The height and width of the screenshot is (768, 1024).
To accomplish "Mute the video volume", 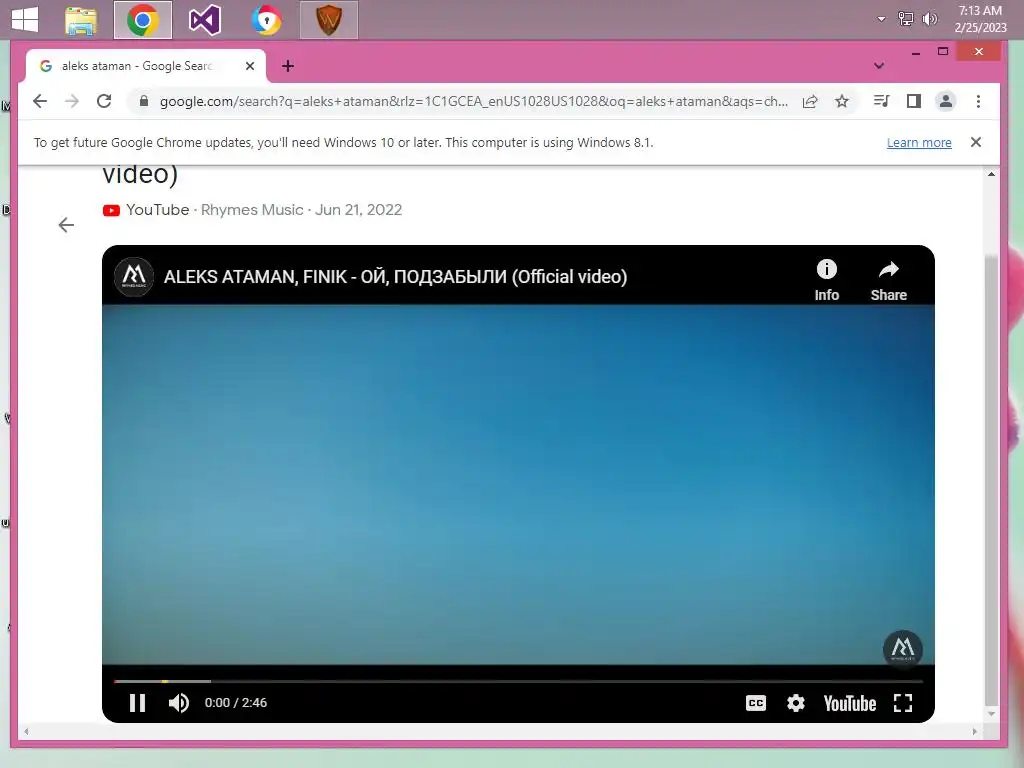I will 178,703.
